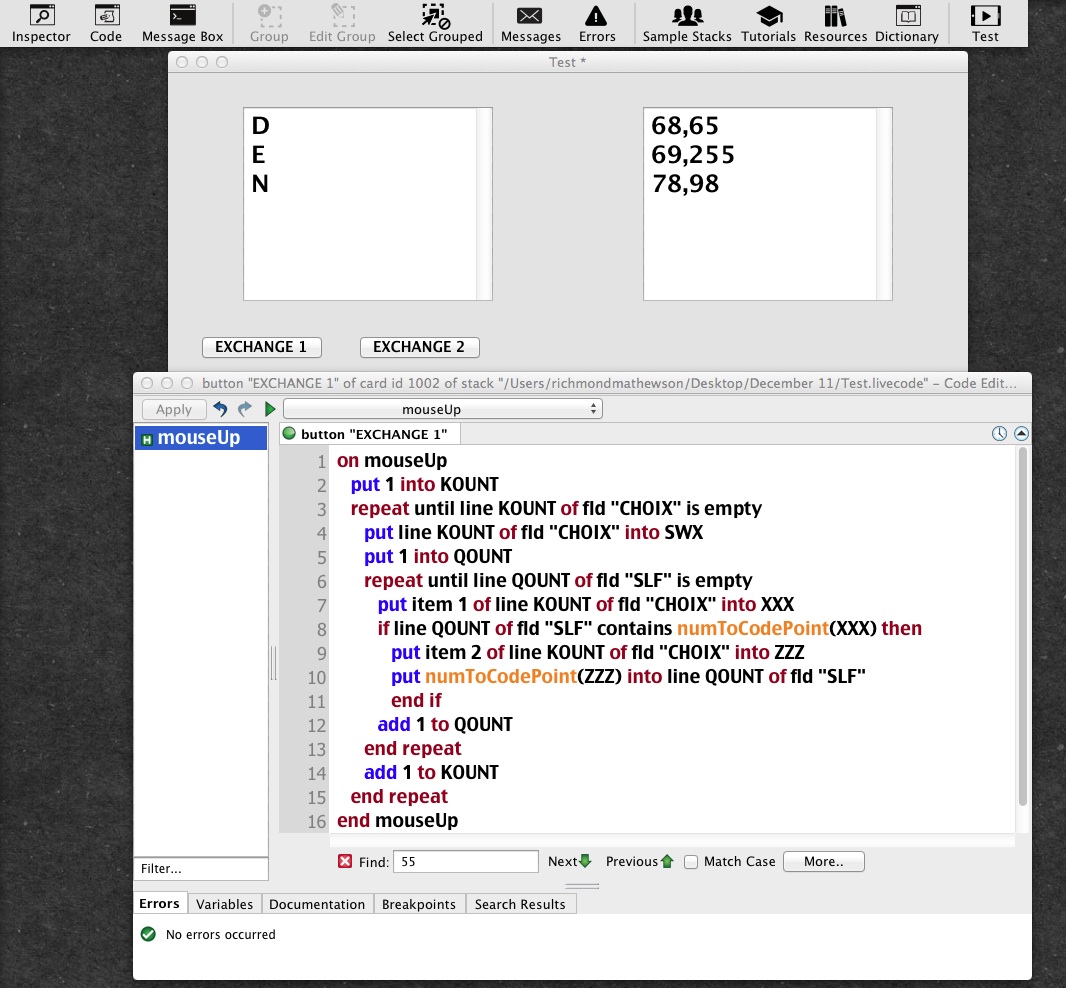The height and width of the screenshot is (988, 1066).
Task: Open the mouseUp handler dropdown
Action: (442, 409)
